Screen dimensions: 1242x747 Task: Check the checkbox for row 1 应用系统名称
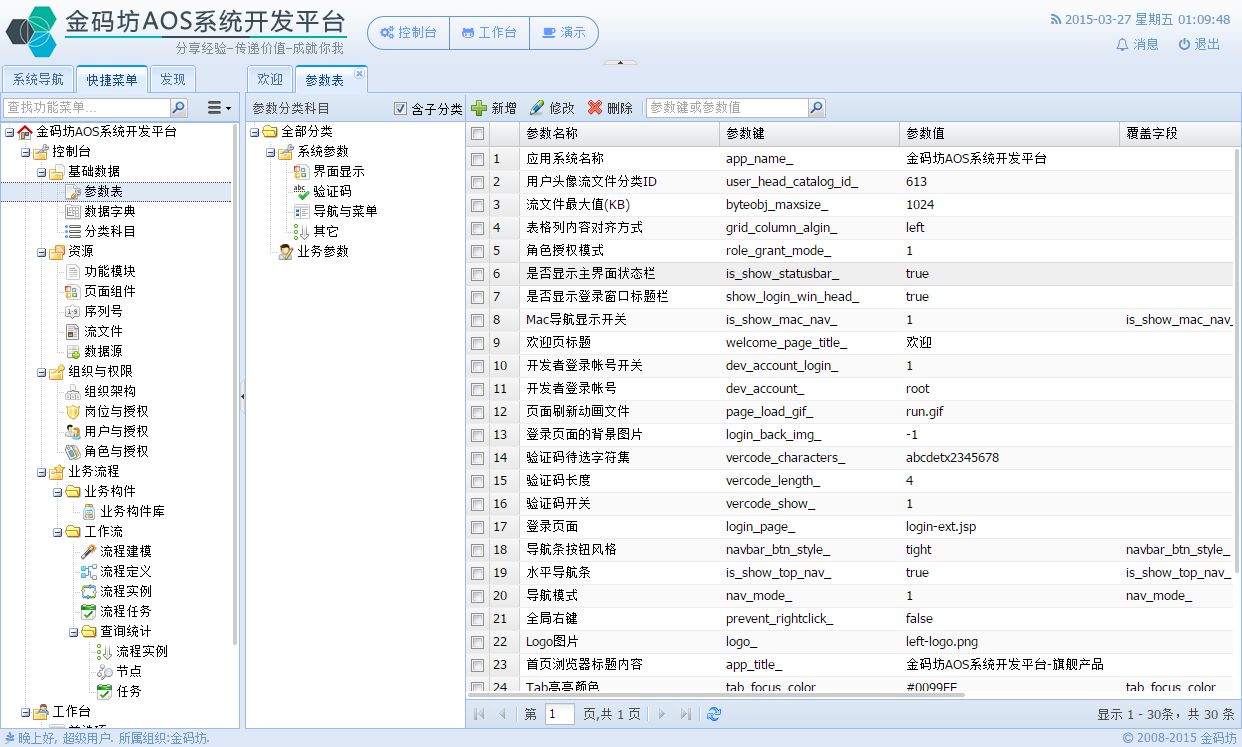coord(478,159)
